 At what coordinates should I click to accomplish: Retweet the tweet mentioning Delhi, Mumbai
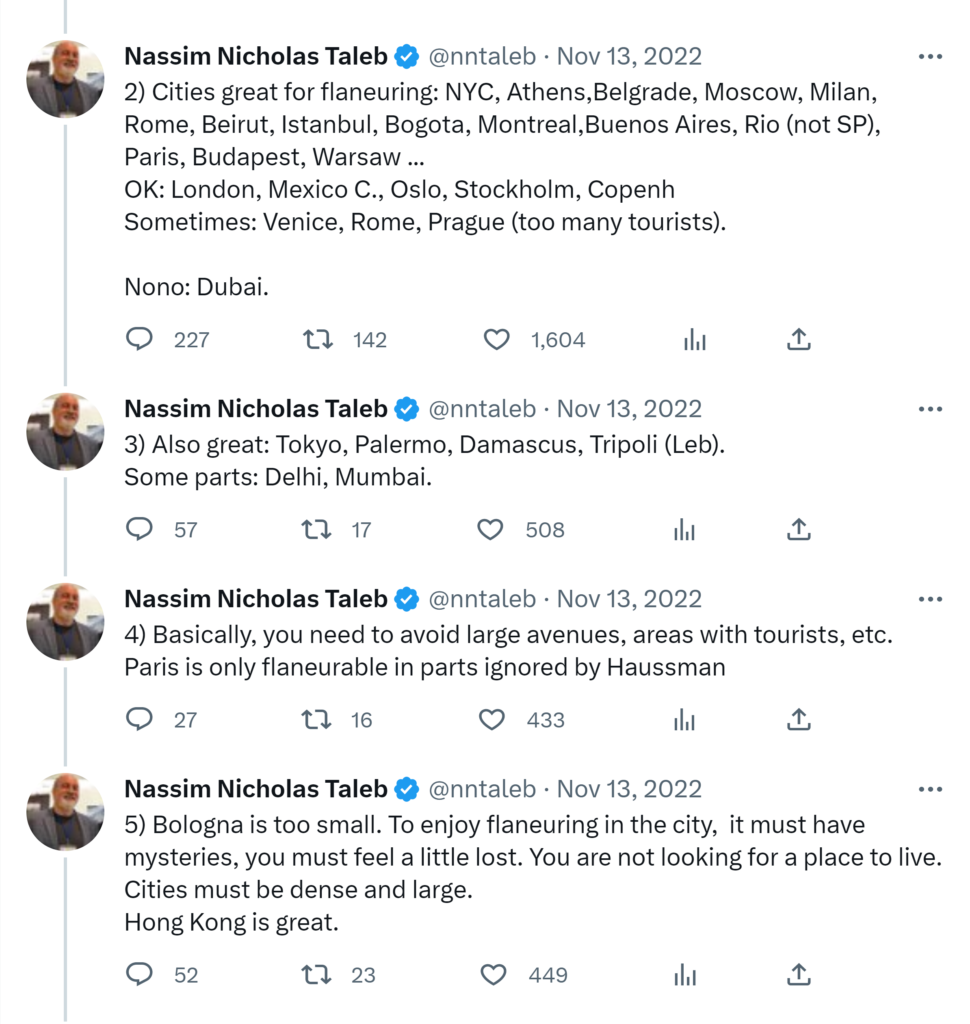coord(316,530)
